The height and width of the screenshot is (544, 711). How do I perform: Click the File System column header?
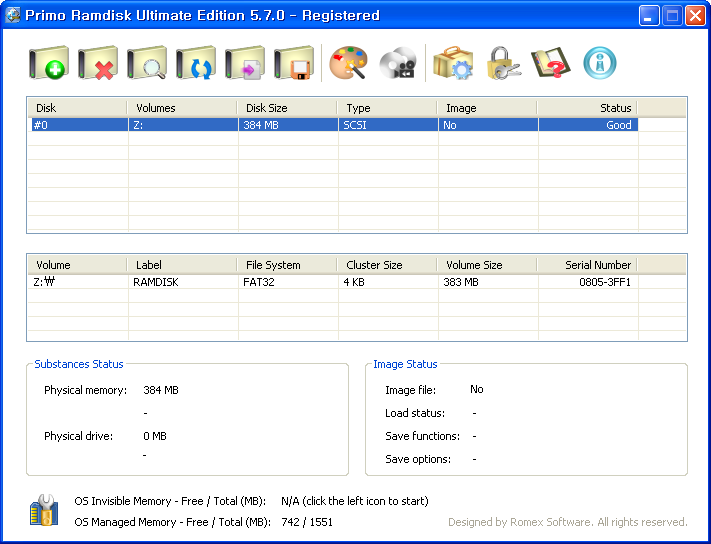[287, 265]
